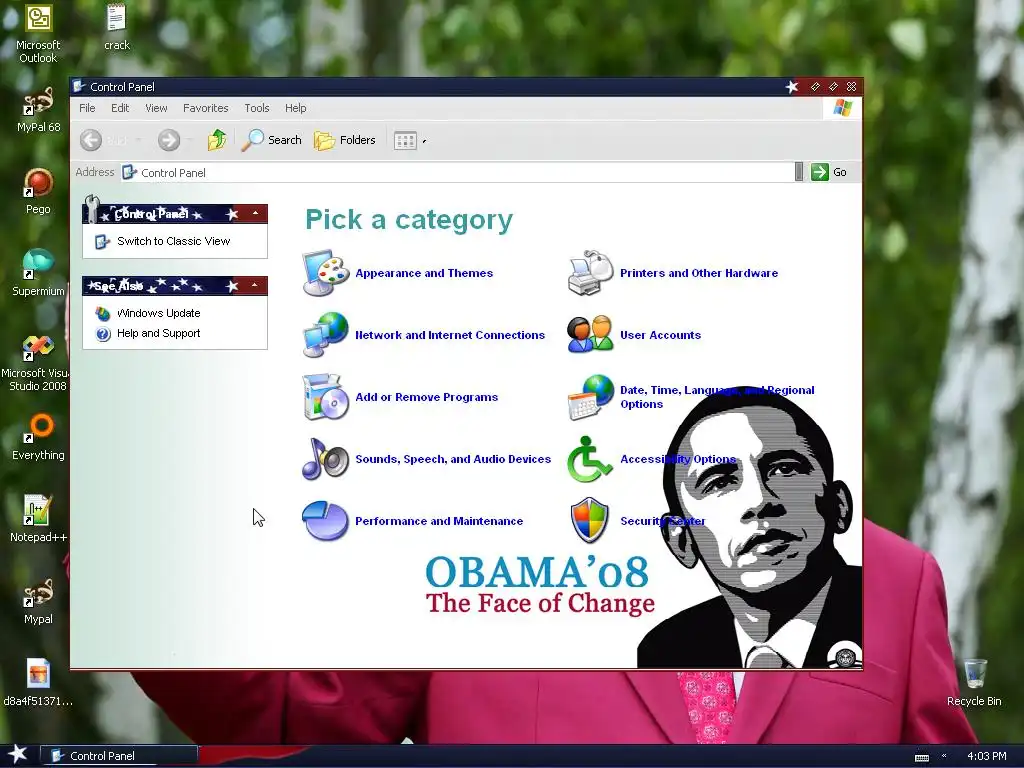Select the Everything desktop shortcut

coord(38,437)
